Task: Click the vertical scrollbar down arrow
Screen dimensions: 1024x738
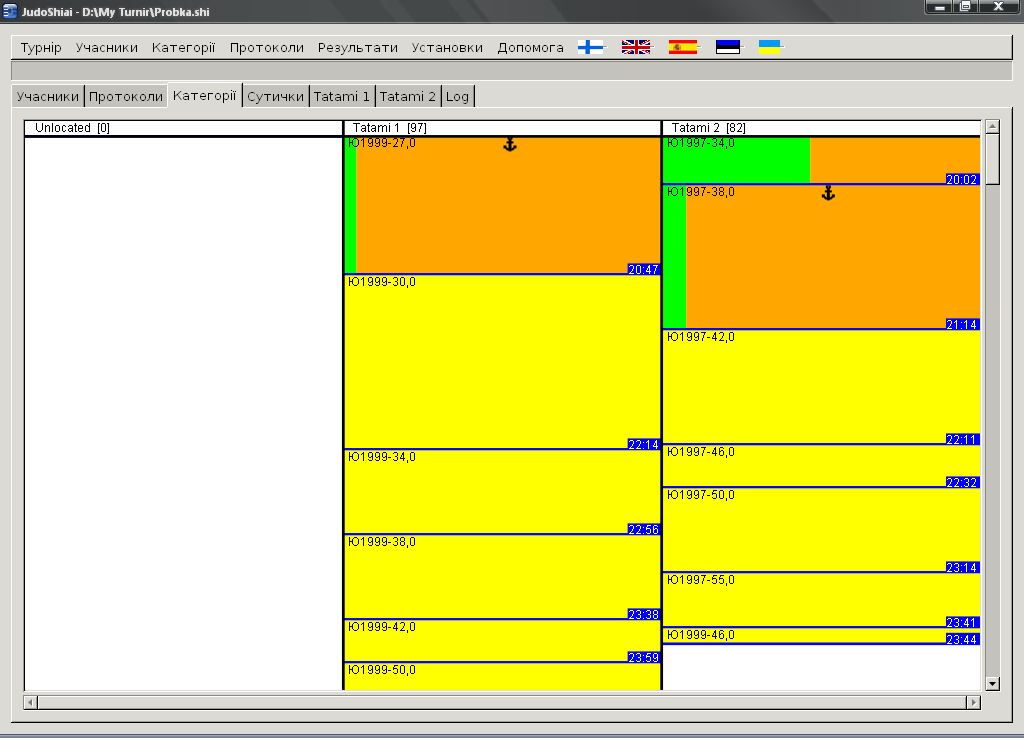Action: (993, 683)
